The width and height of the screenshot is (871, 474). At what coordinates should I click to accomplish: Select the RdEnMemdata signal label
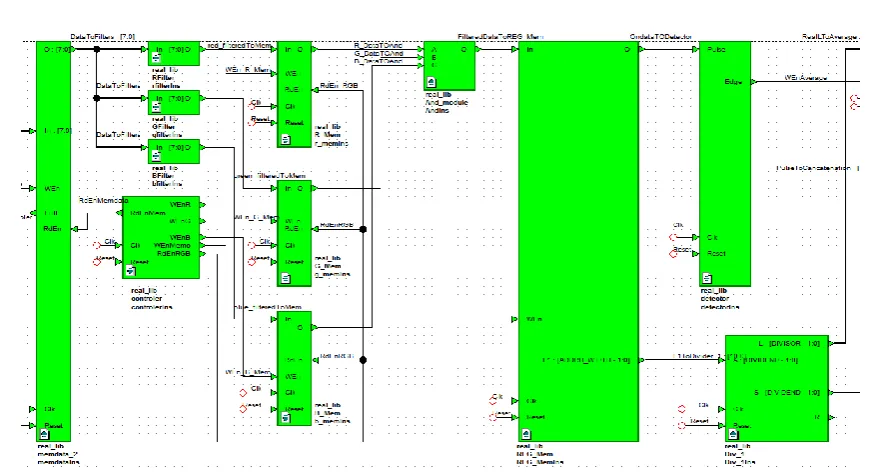(x=103, y=200)
